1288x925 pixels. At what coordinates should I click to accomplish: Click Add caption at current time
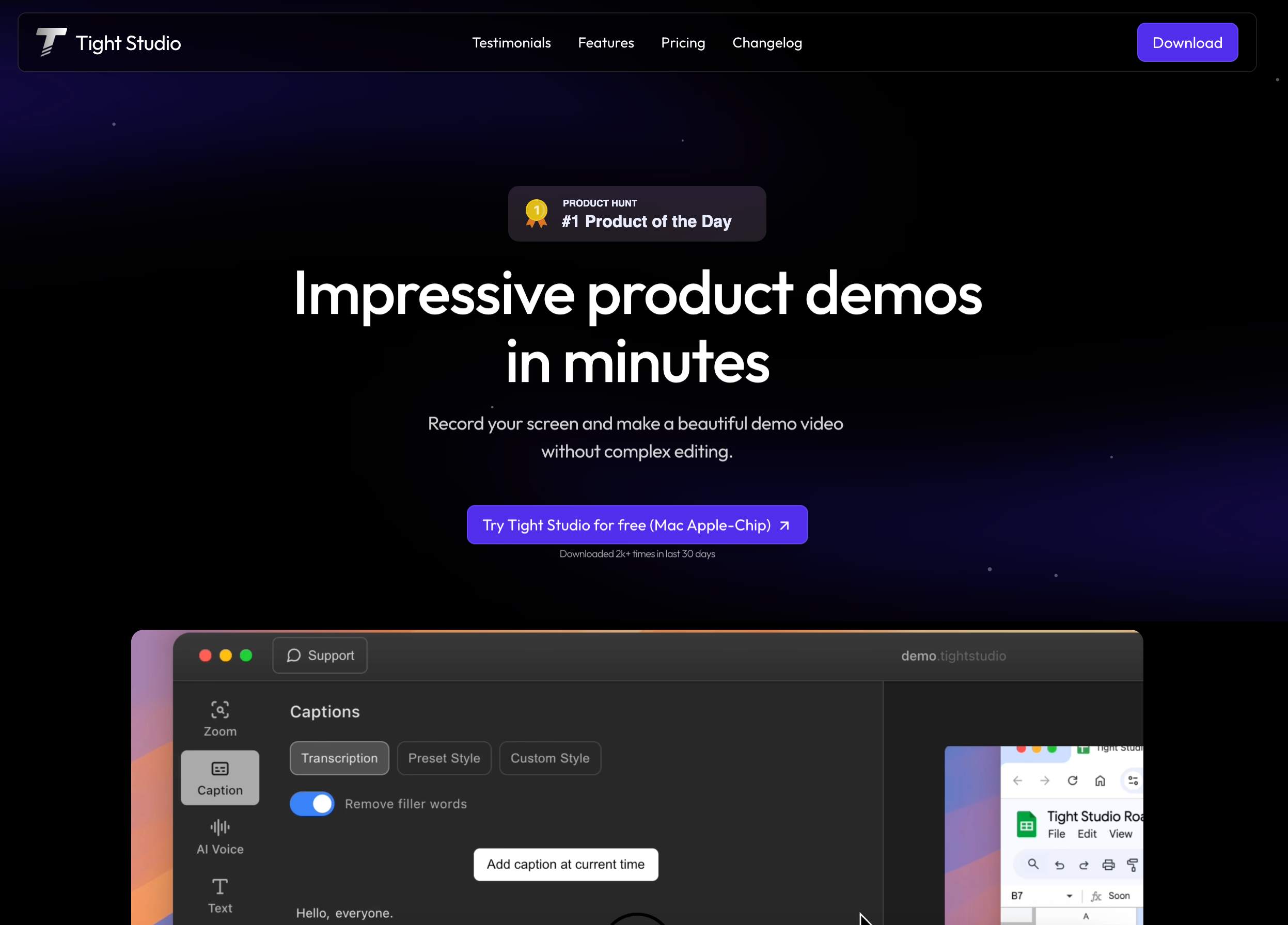coord(566,864)
